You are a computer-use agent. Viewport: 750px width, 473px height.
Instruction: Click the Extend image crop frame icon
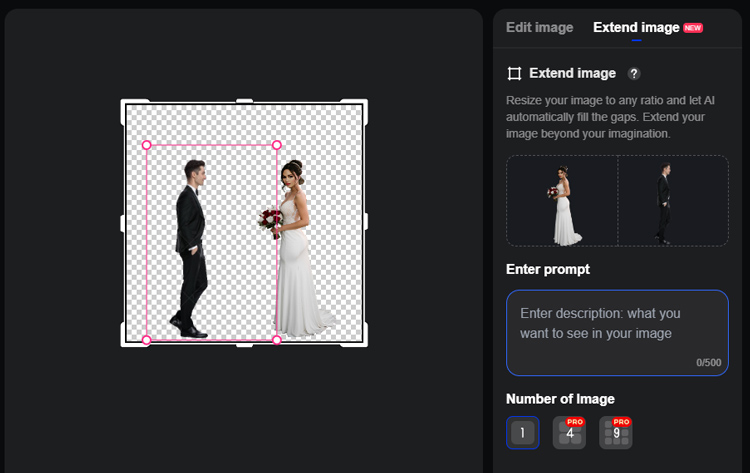514,74
